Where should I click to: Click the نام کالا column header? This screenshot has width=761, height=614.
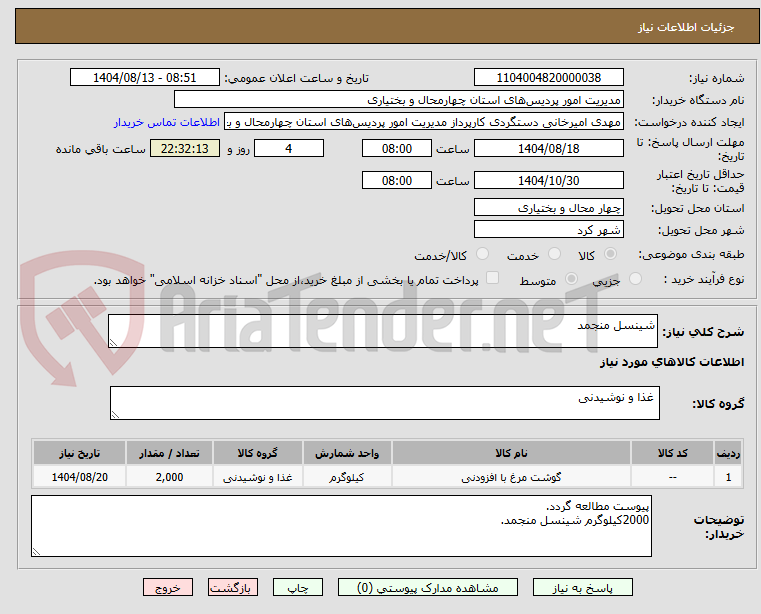tap(511, 453)
